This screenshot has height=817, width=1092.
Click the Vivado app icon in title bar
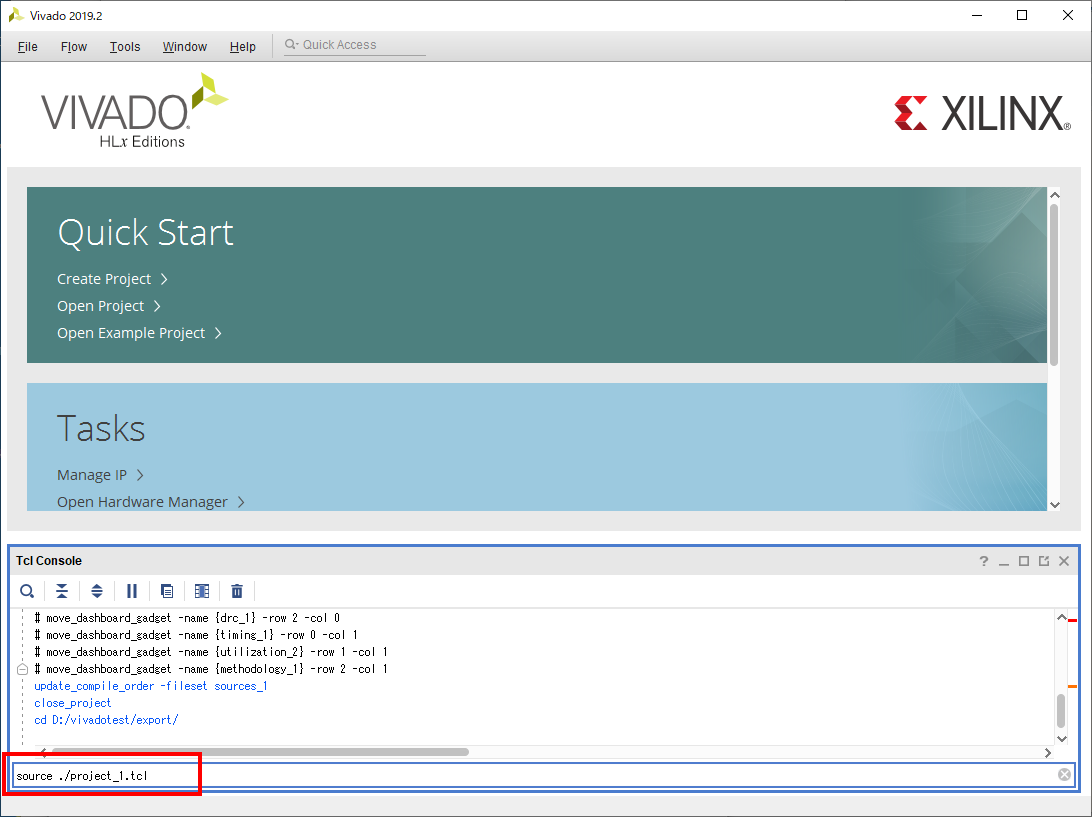pos(15,15)
